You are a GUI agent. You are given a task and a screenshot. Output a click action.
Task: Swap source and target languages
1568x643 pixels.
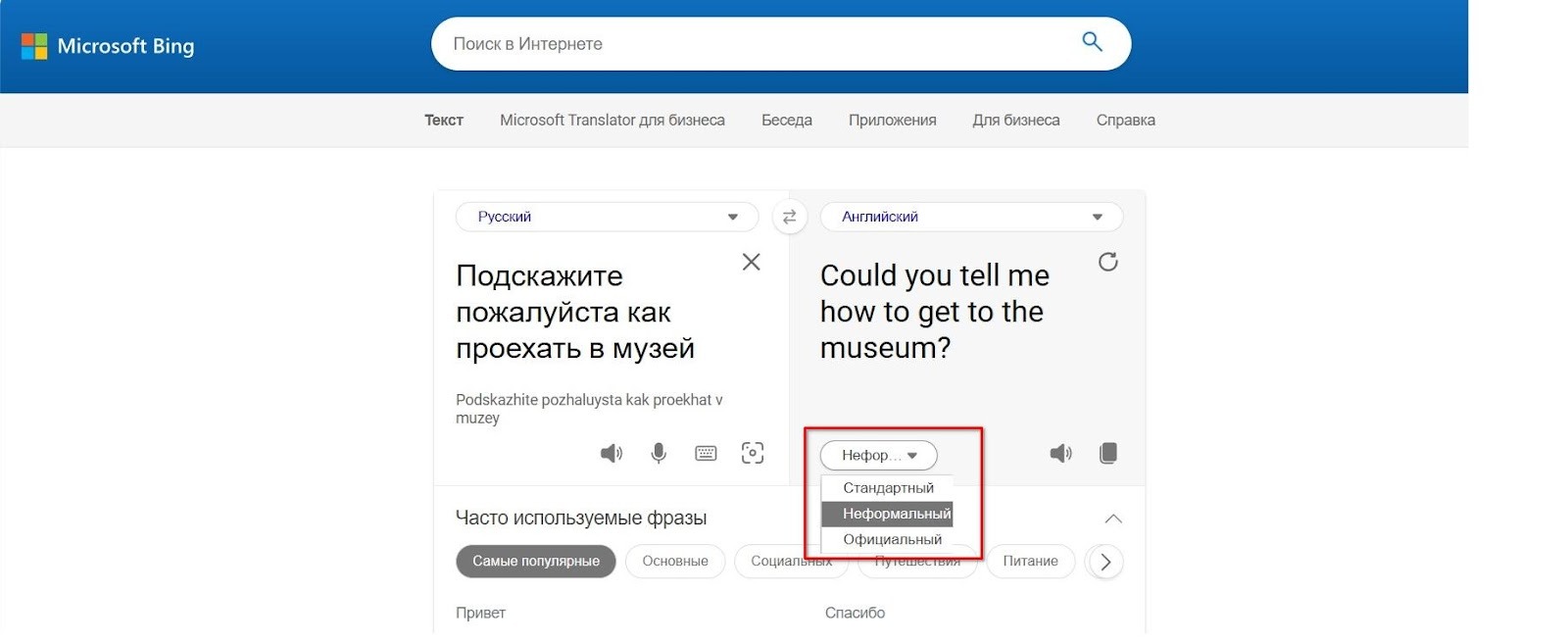coord(789,217)
